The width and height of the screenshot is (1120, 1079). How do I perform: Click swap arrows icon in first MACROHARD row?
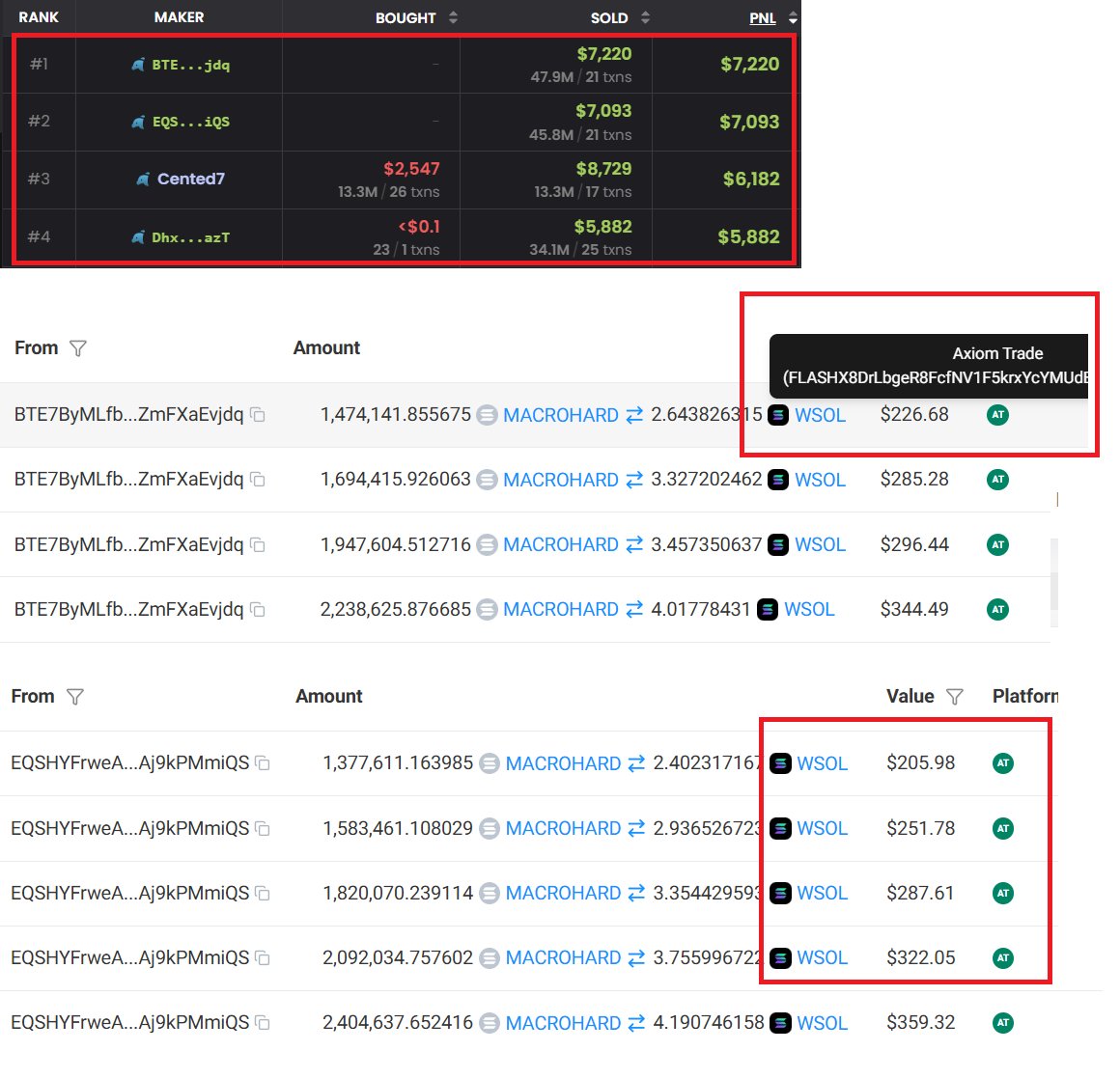(x=634, y=415)
